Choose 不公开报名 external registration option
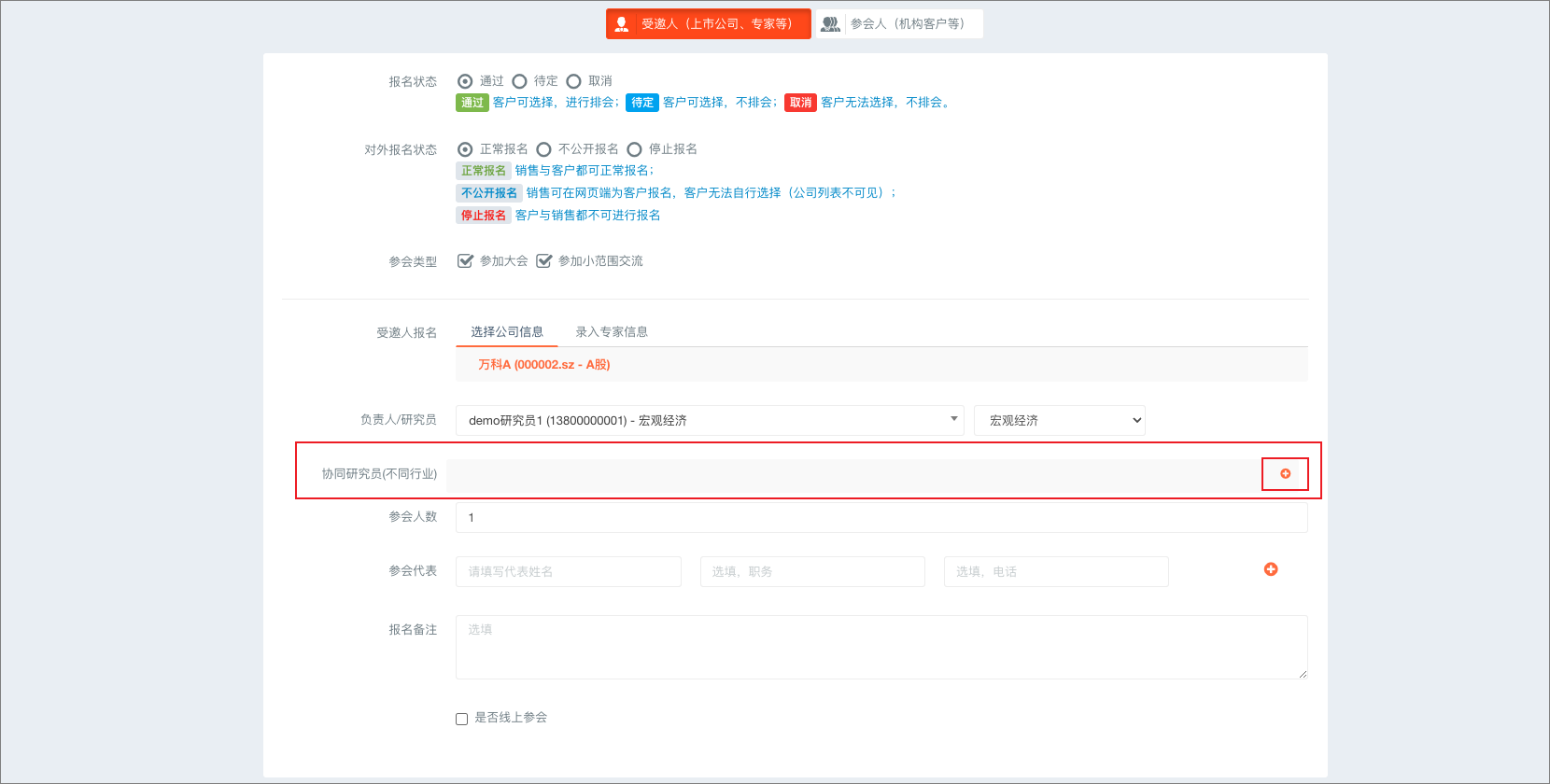The width and height of the screenshot is (1550, 784). pyautogui.click(x=543, y=149)
